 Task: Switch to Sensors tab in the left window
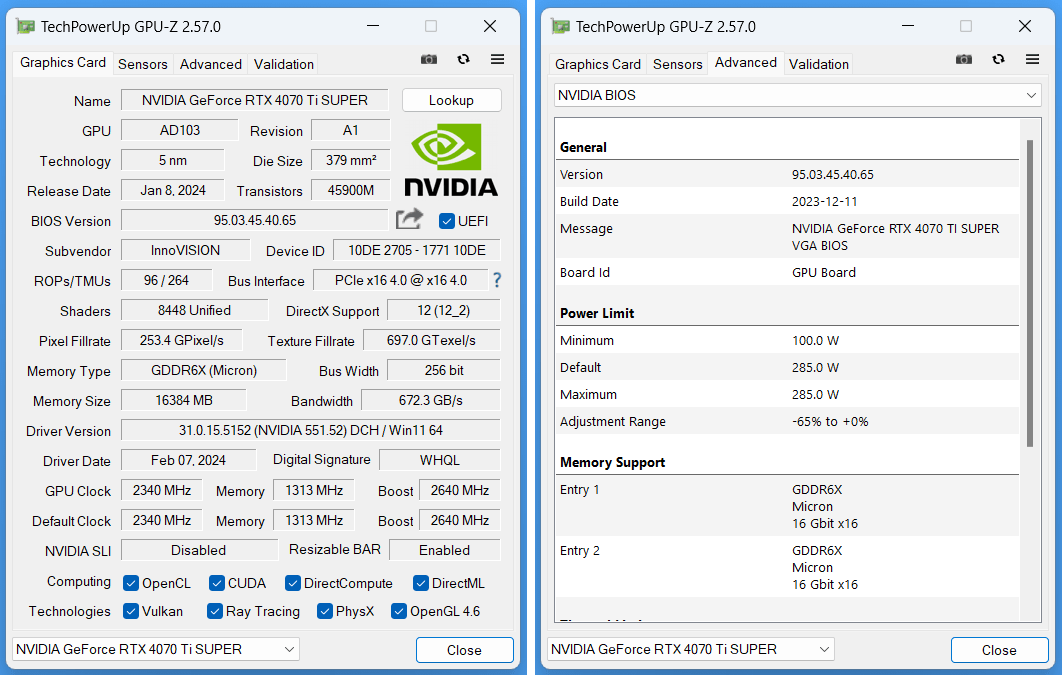point(142,64)
